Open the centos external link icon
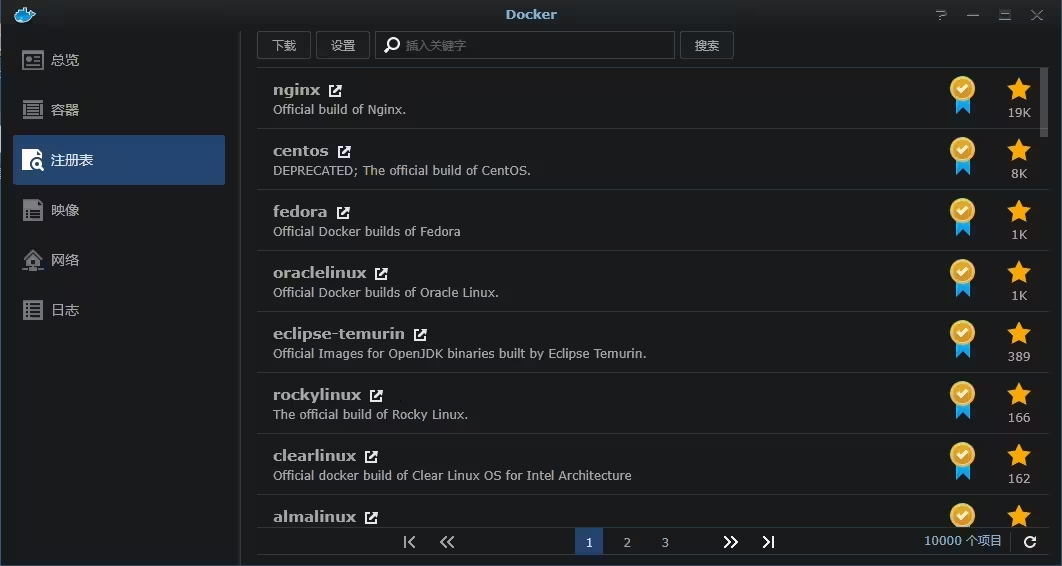The image size is (1062, 566). [344, 152]
